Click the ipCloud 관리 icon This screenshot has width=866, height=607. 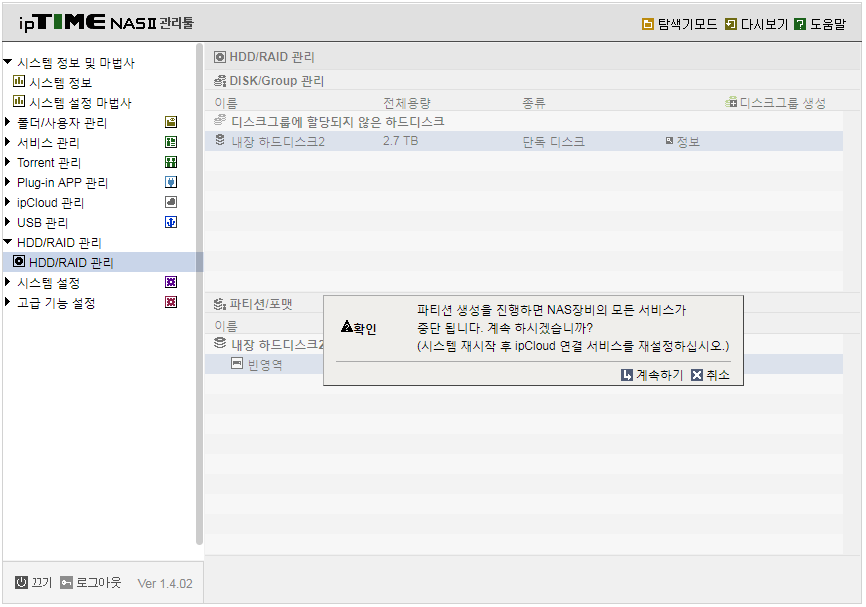(x=171, y=202)
